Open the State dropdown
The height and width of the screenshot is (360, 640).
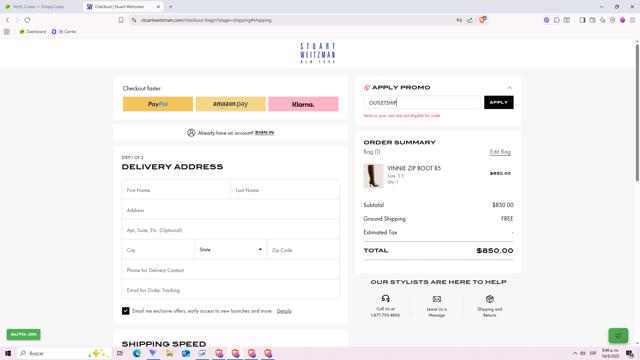[231, 250]
